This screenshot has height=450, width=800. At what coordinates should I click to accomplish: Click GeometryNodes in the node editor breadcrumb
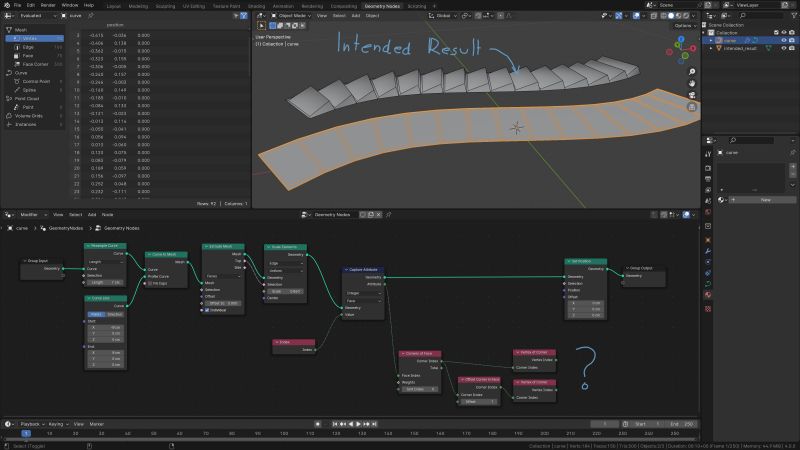[65, 228]
